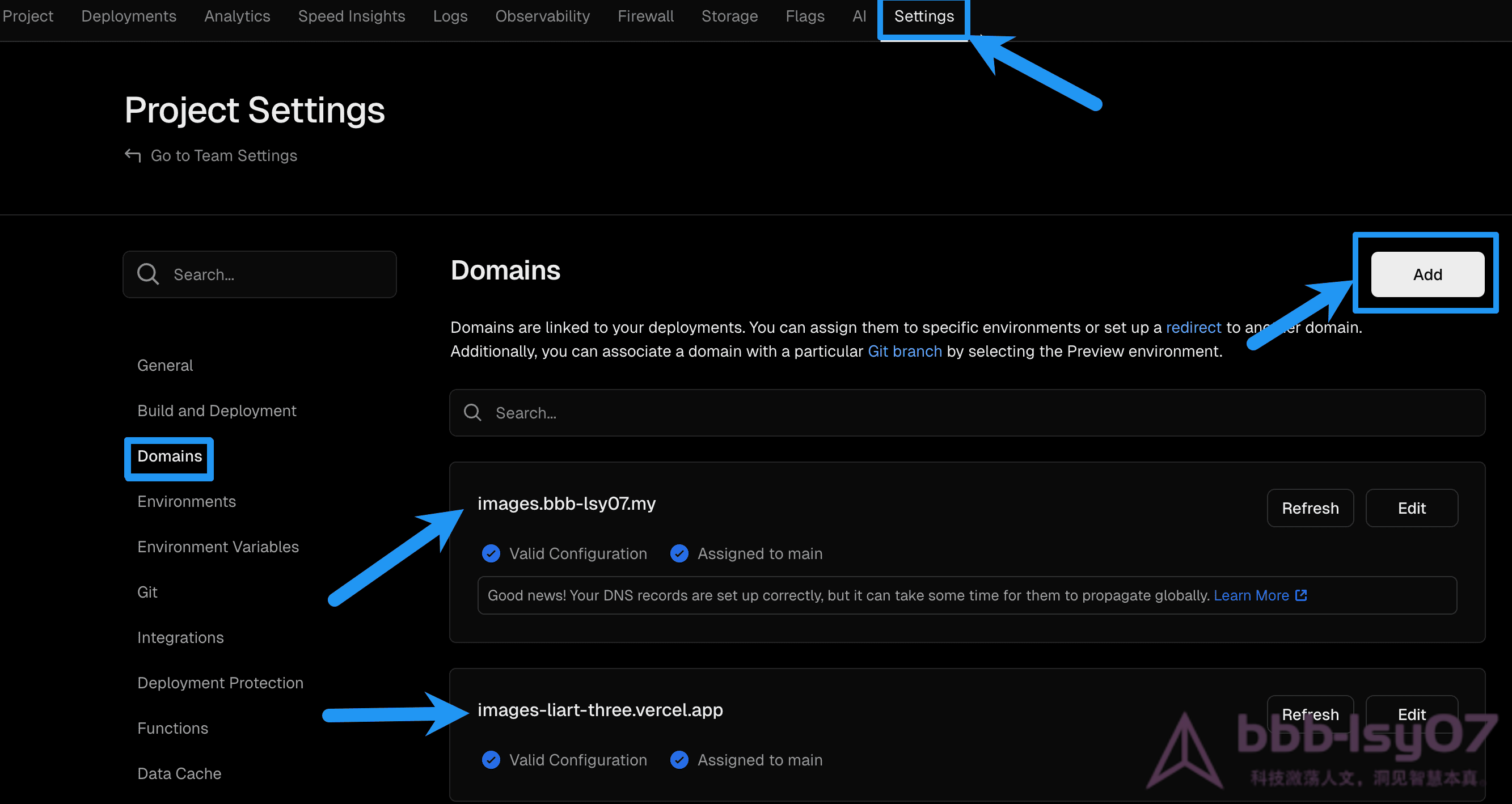1512x804 pixels.
Task: Open Git settings in sidebar
Action: pyautogui.click(x=147, y=591)
